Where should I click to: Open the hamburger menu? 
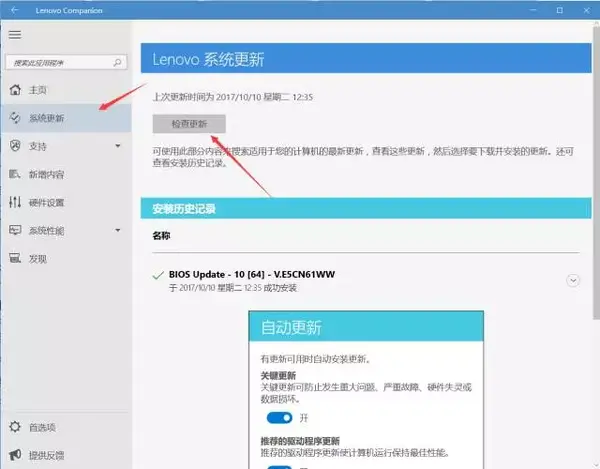click(x=15, y=35)
